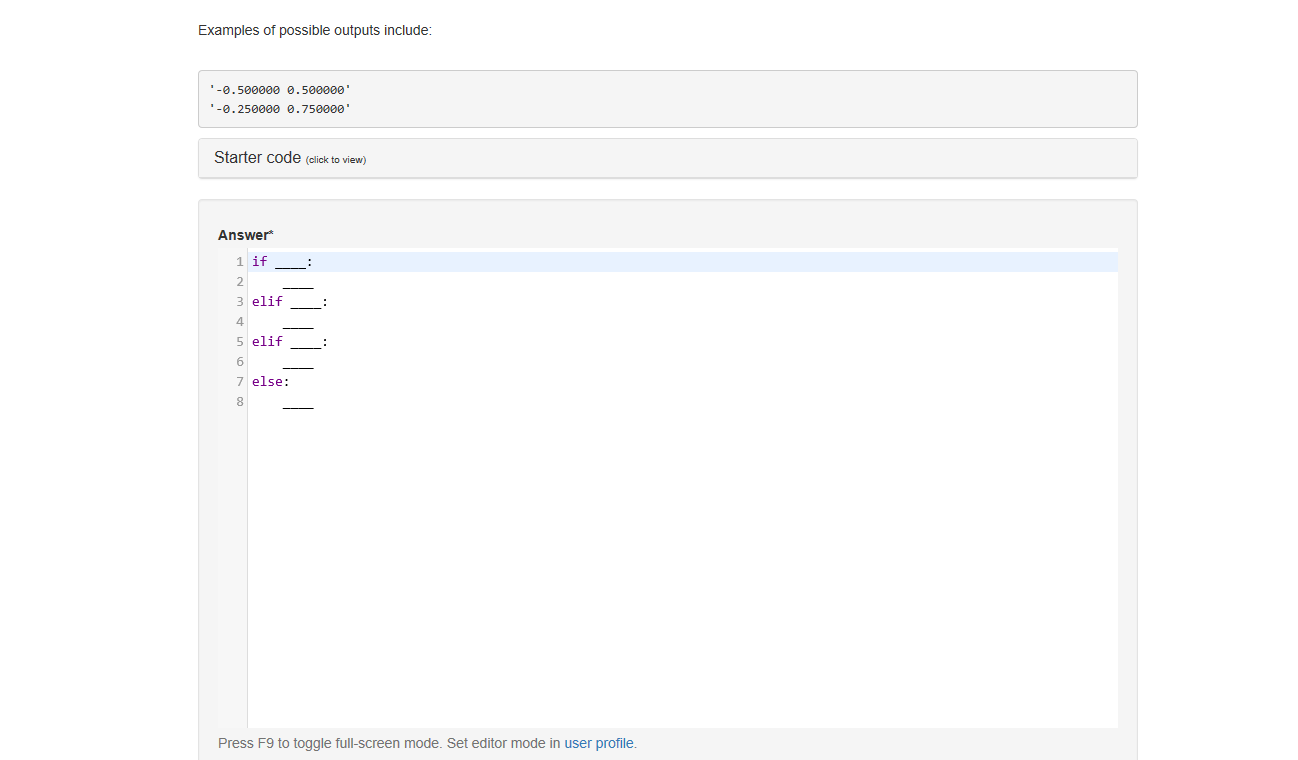This screenshot has height=760, width=1298.
Task: Click the blank on line 2
Action: click(298, 286)
